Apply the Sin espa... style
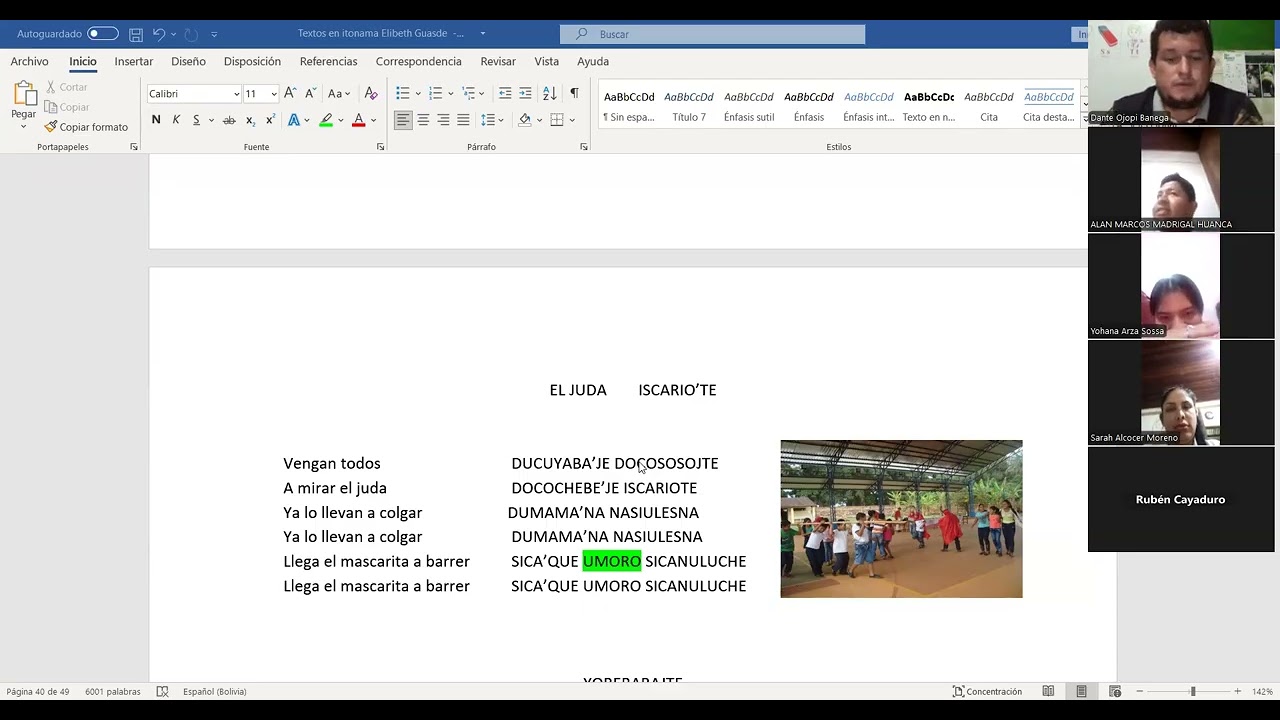The width and height of the screenshot is (1280, 720). tap(629, 106)
